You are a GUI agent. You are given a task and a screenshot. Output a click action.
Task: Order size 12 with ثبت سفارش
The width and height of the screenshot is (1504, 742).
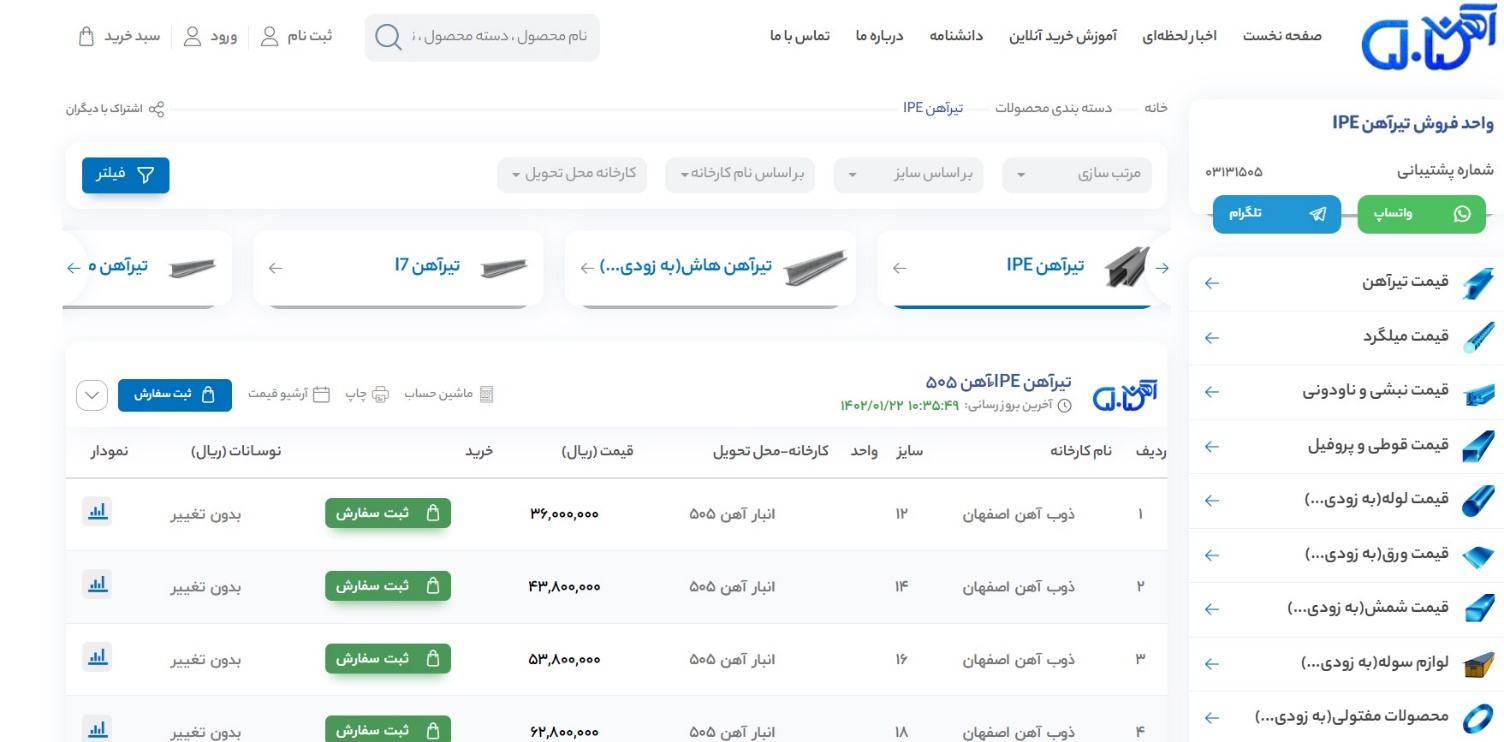388,513
